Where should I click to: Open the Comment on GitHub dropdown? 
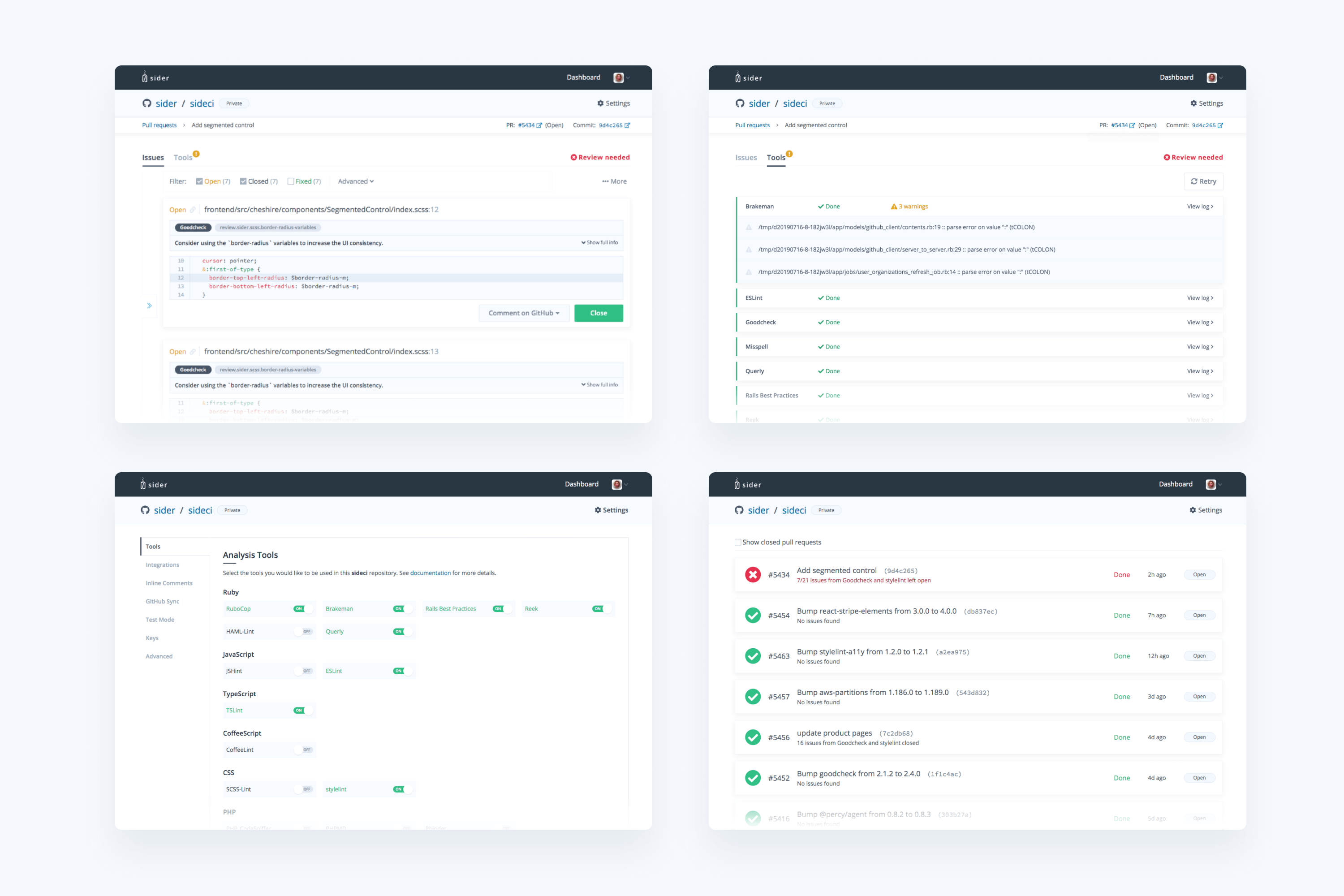(x=523, y=313)
